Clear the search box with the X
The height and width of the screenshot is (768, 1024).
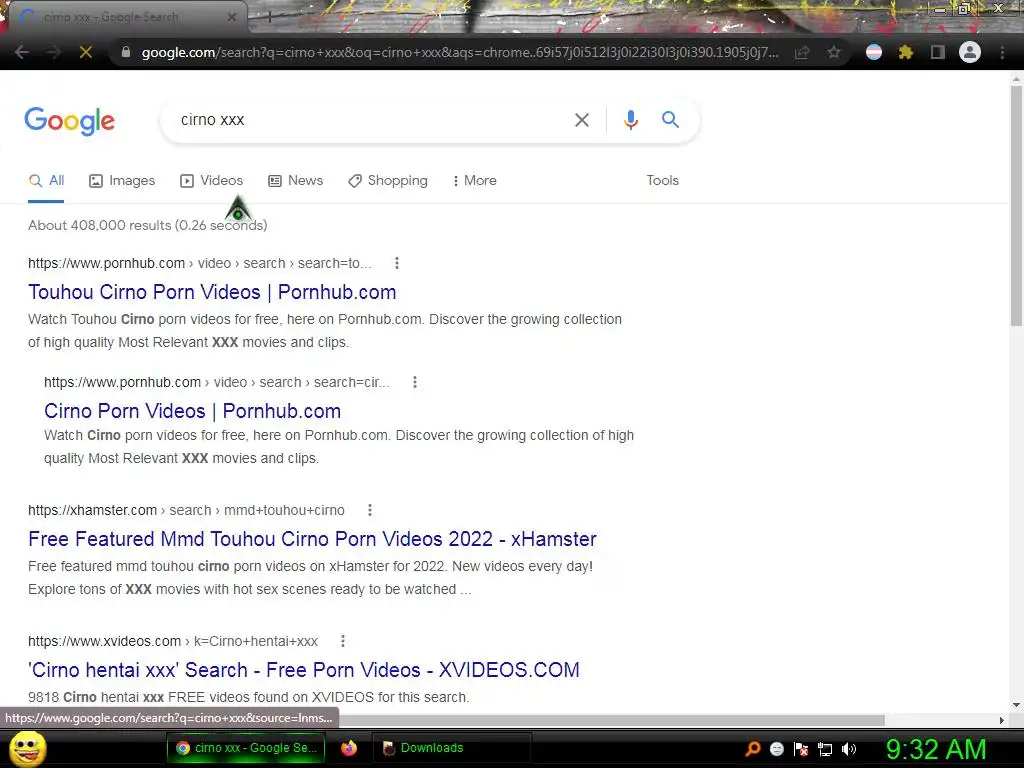pyautogui.click(x=582, y=120)
